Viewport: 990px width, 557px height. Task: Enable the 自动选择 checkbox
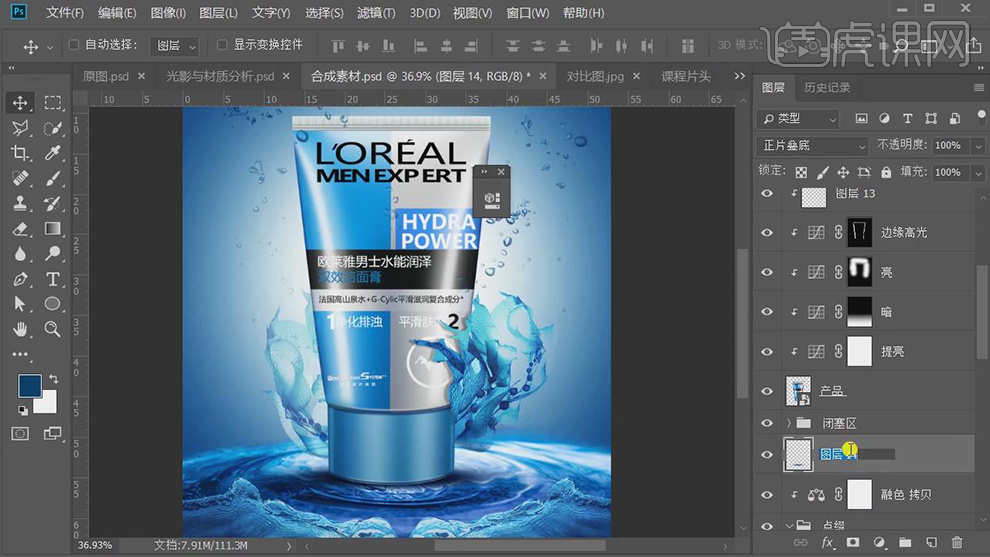(x=74, y=45)
